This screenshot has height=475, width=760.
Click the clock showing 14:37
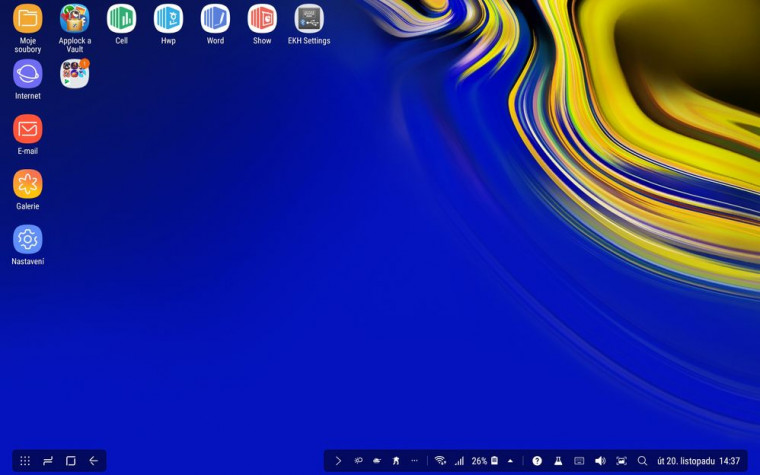[x=729, y=461]
